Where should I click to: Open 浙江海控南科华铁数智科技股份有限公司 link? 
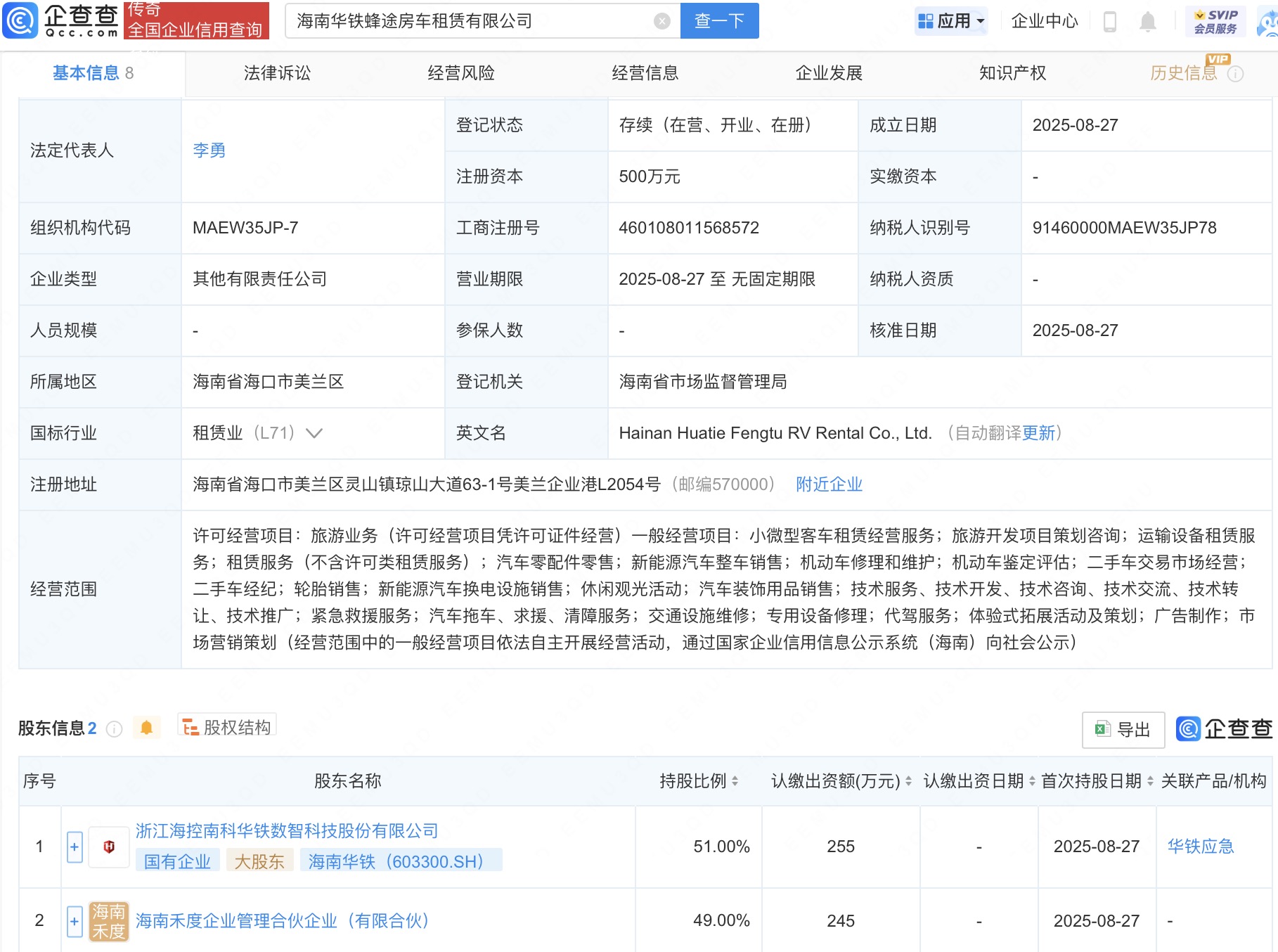click(x=287, y=831)
